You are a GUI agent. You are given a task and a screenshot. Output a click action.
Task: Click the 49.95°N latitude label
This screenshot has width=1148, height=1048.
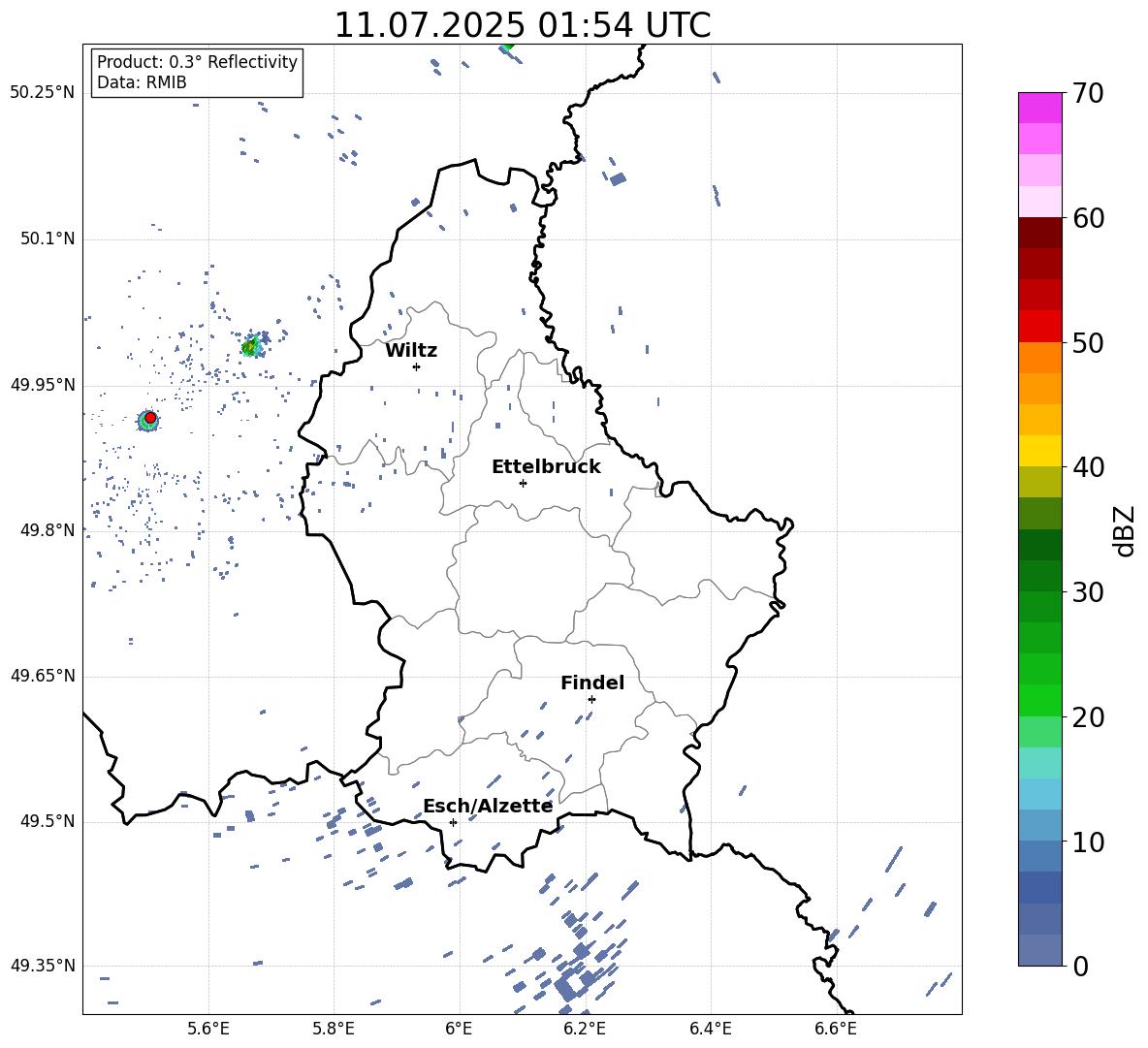(43, 385)
